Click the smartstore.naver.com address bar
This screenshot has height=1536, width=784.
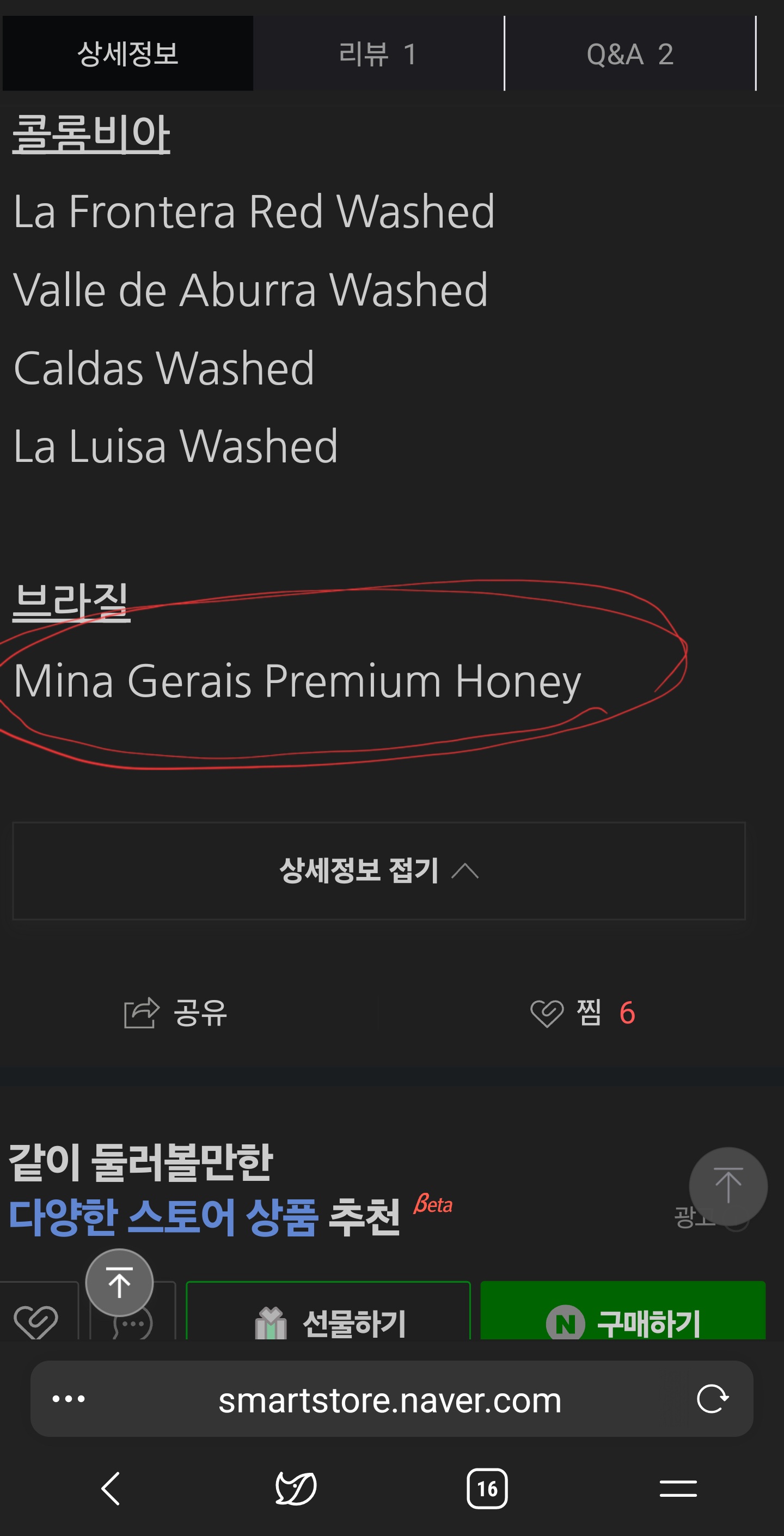390,1399
